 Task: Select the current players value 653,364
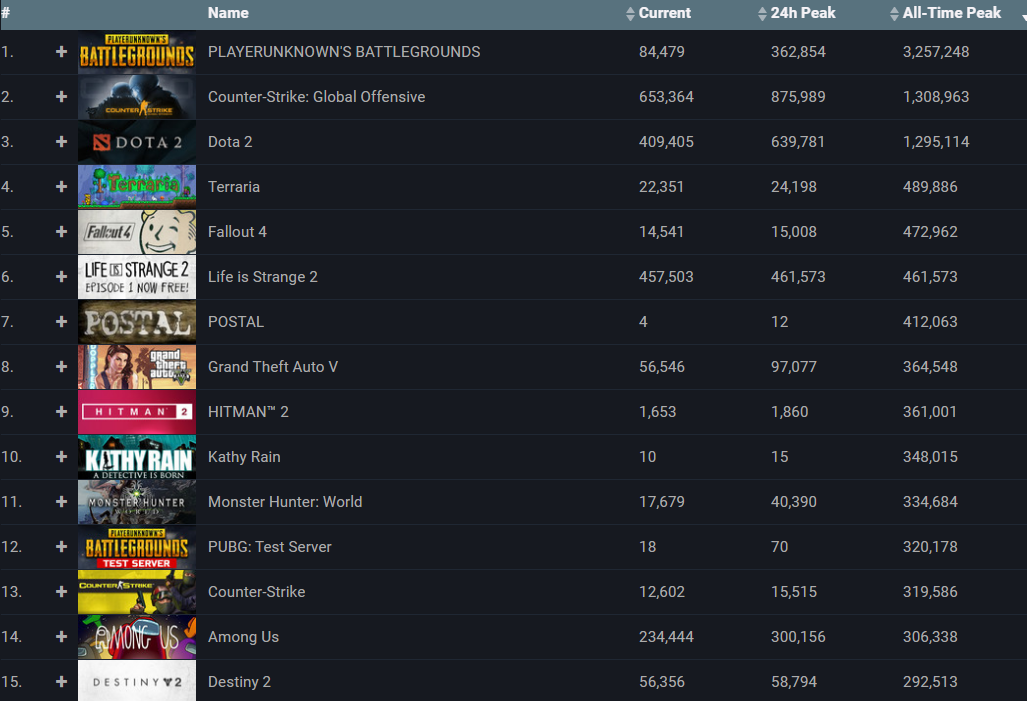(x=666, y=97)
